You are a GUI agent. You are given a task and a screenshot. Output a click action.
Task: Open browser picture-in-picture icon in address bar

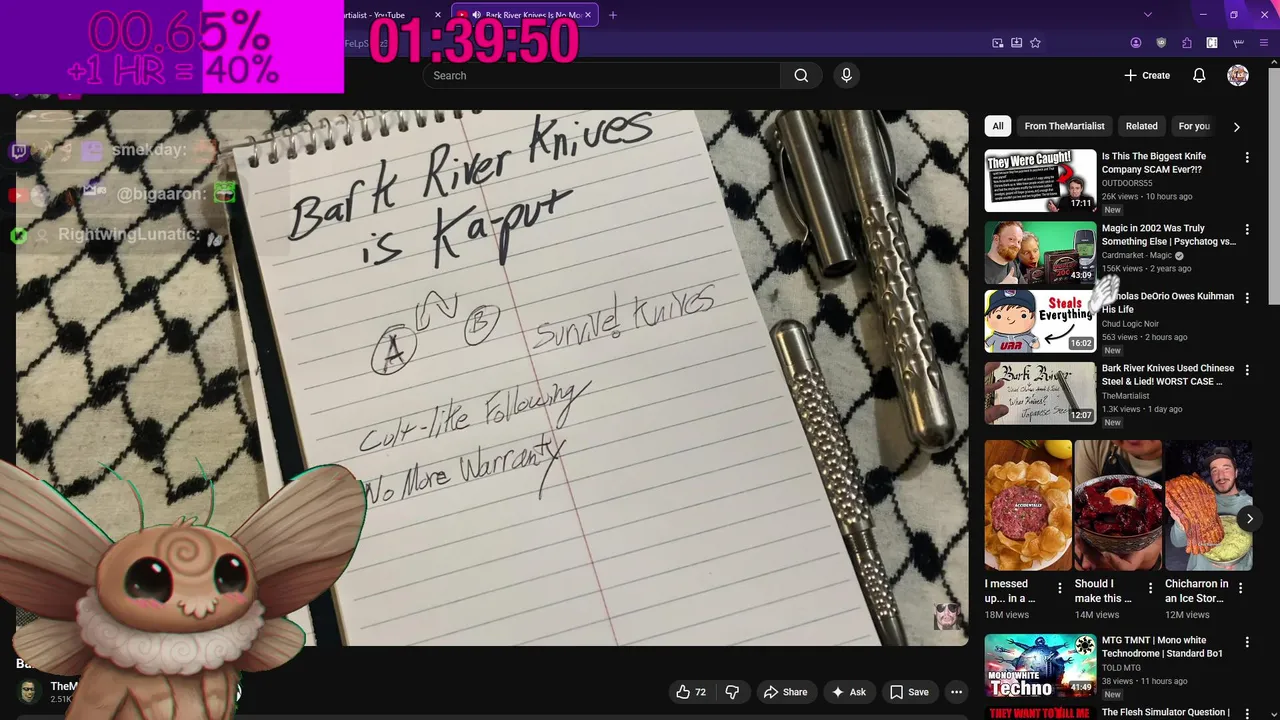tap(997, 43)
